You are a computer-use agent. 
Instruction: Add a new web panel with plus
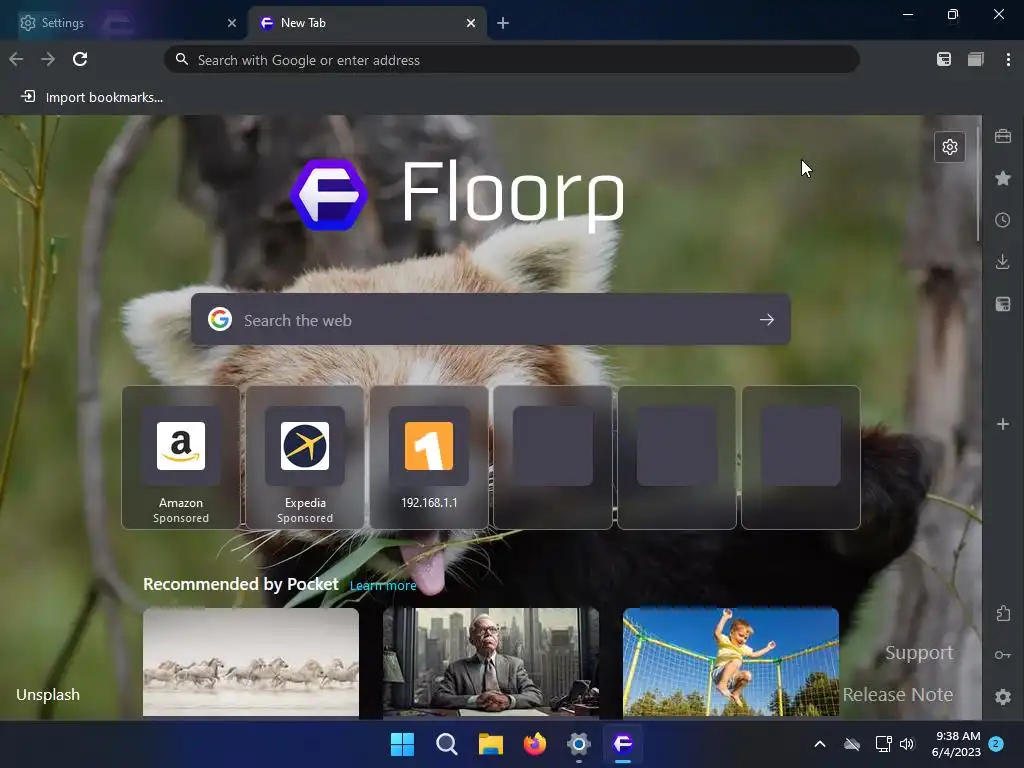[x=1003, y=424]
